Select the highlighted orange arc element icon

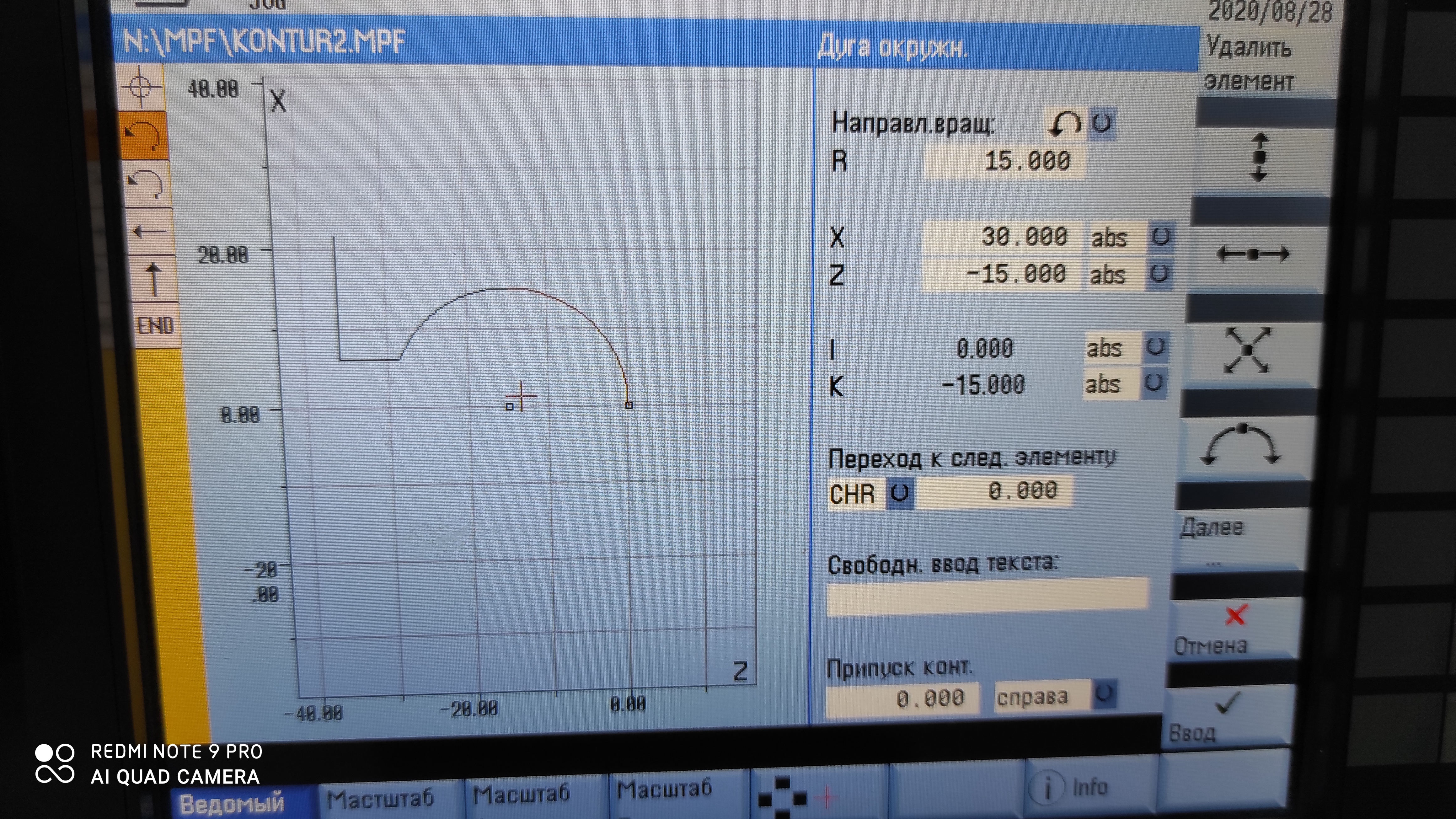[144, 136]
